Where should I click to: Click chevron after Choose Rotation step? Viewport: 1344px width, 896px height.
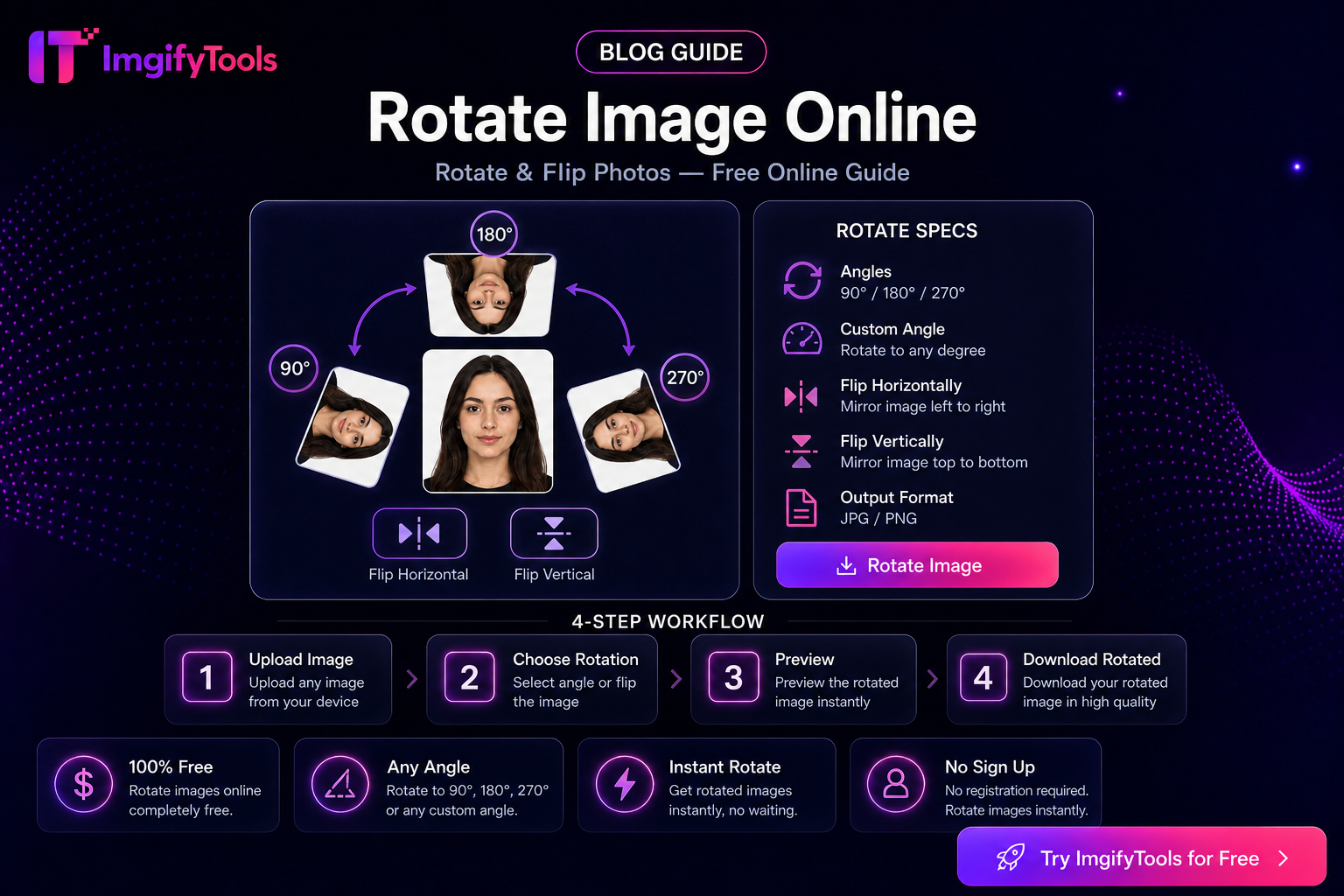pyautogui.click(x=675, y=679)
